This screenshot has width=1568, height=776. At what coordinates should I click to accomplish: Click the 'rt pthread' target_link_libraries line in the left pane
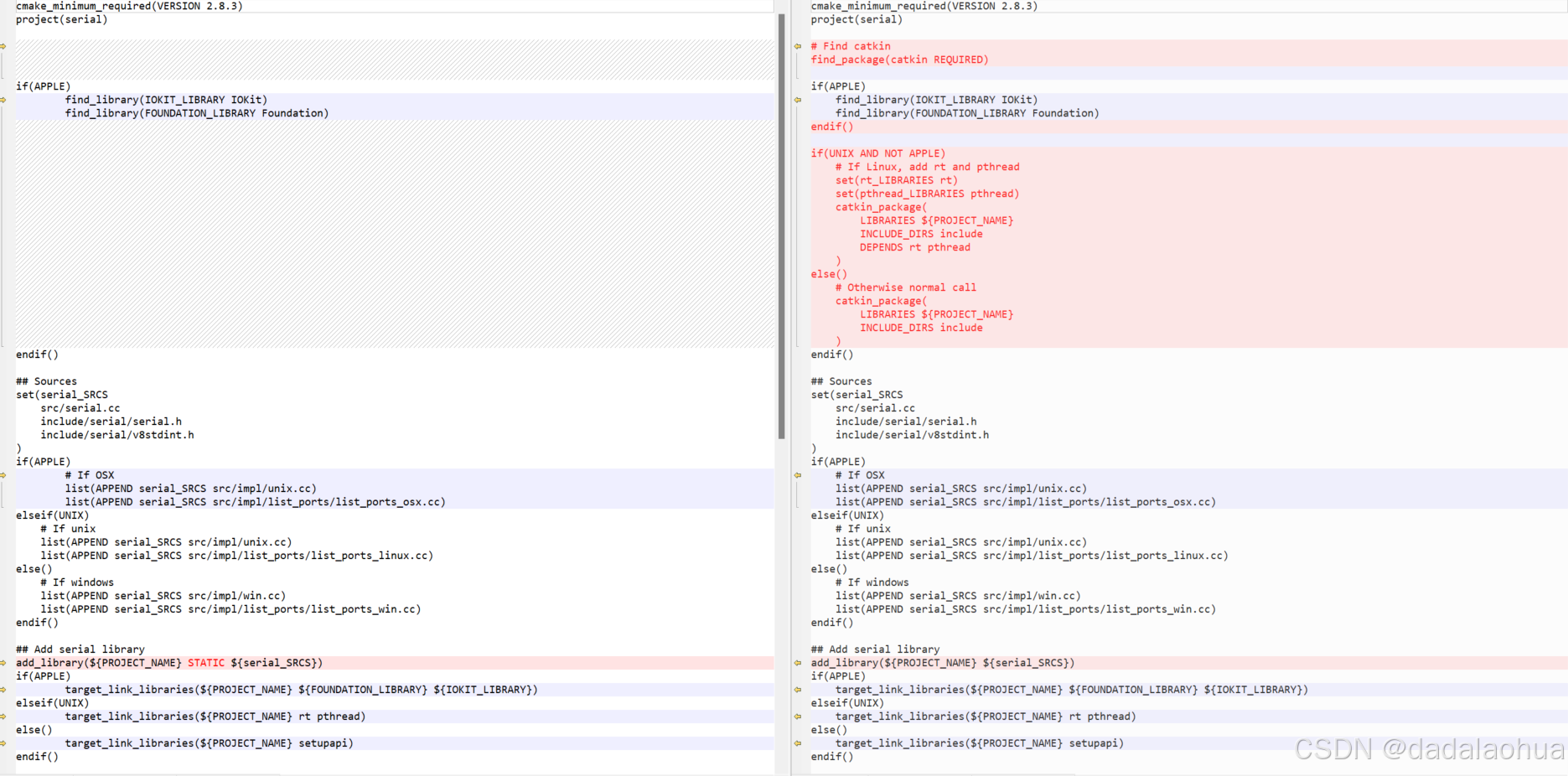pyautogui.click(x=215, y=717)
